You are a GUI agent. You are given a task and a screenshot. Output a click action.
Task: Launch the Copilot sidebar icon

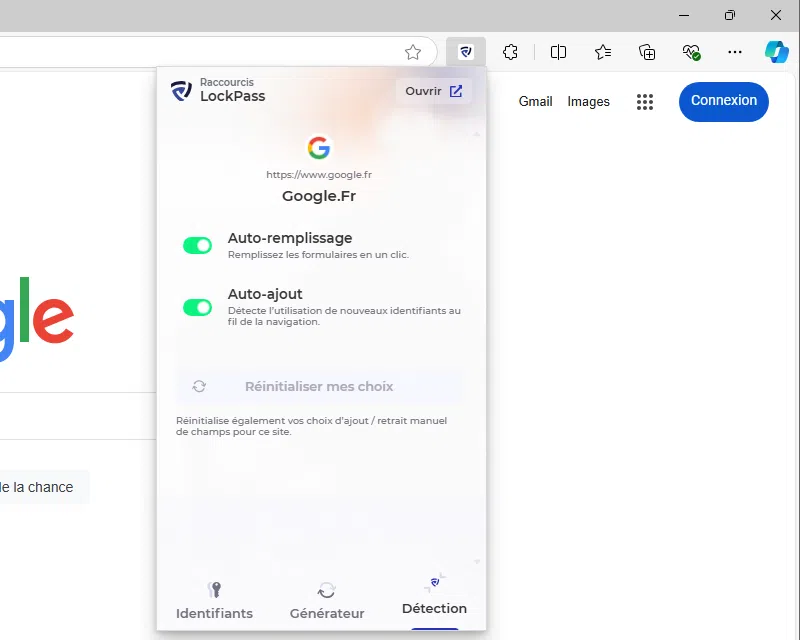777,52
